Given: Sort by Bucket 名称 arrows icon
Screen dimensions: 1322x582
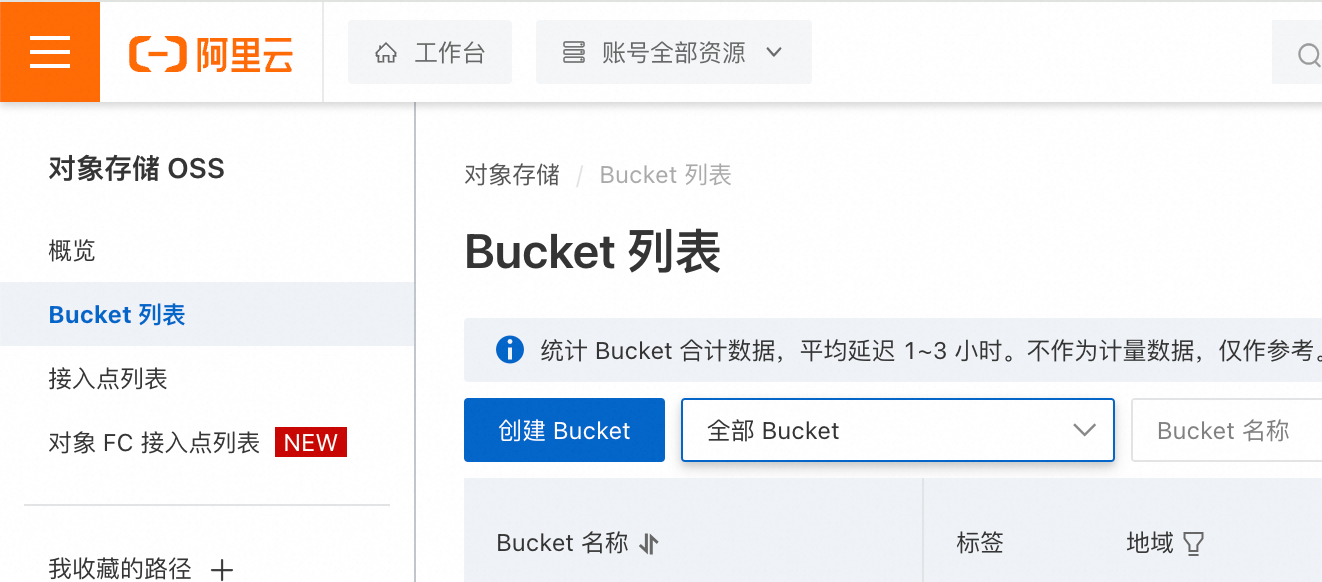Looking at the screenshot, I should 649,544.
